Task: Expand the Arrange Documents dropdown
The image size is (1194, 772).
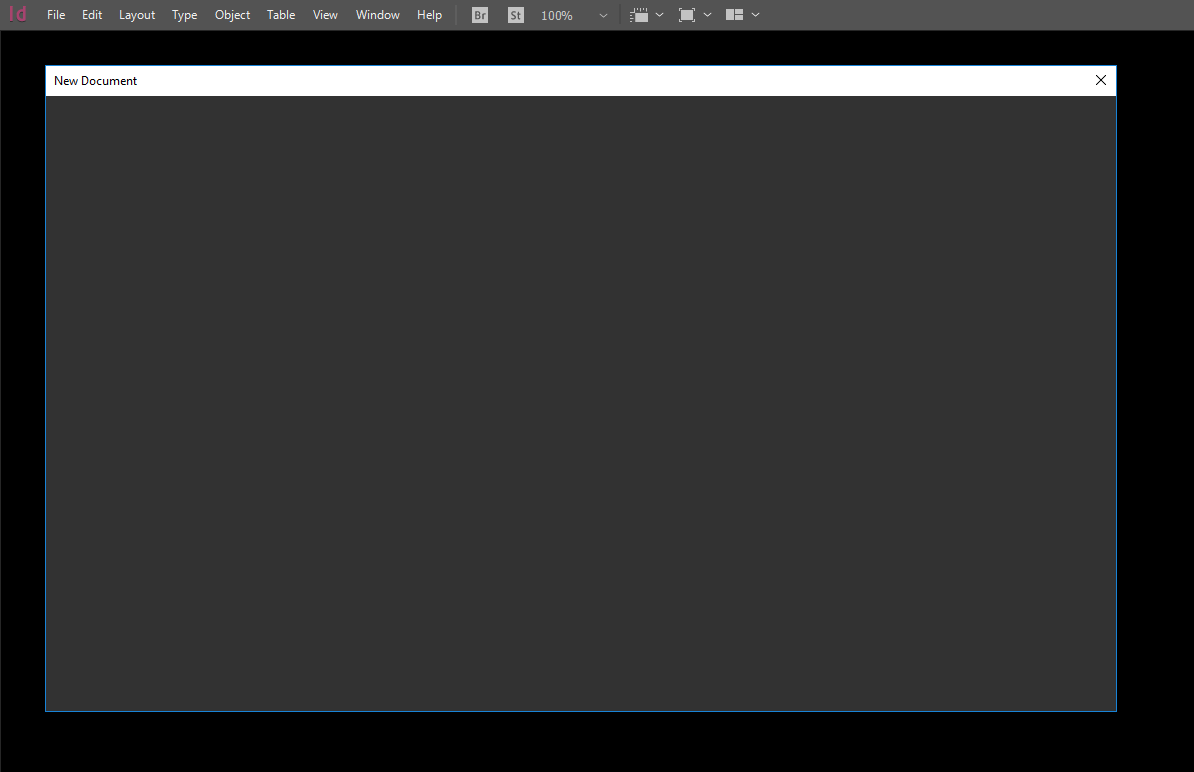Action: [756, 15]
